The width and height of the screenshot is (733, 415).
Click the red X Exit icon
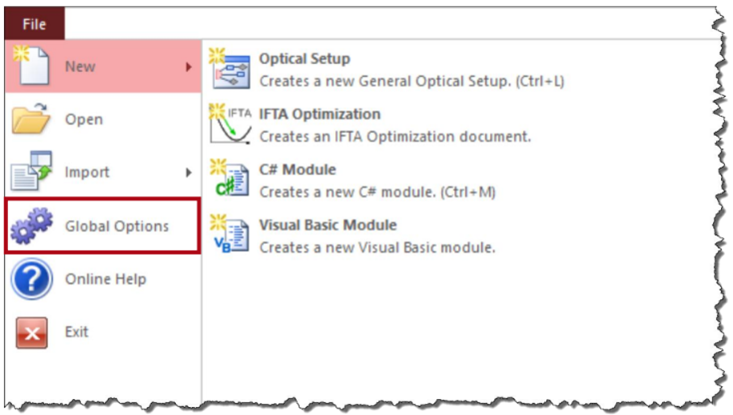coord(32,333)
